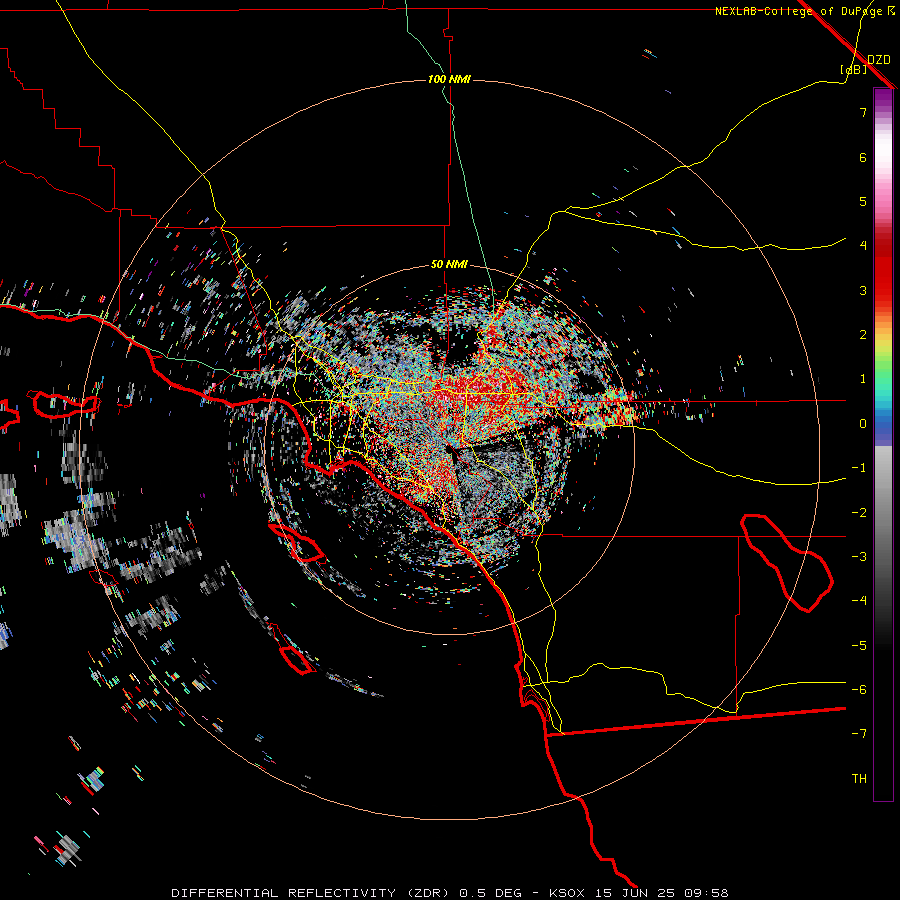
Task: Click the -1 dB label on color scale
Action: tap(859, 468)
